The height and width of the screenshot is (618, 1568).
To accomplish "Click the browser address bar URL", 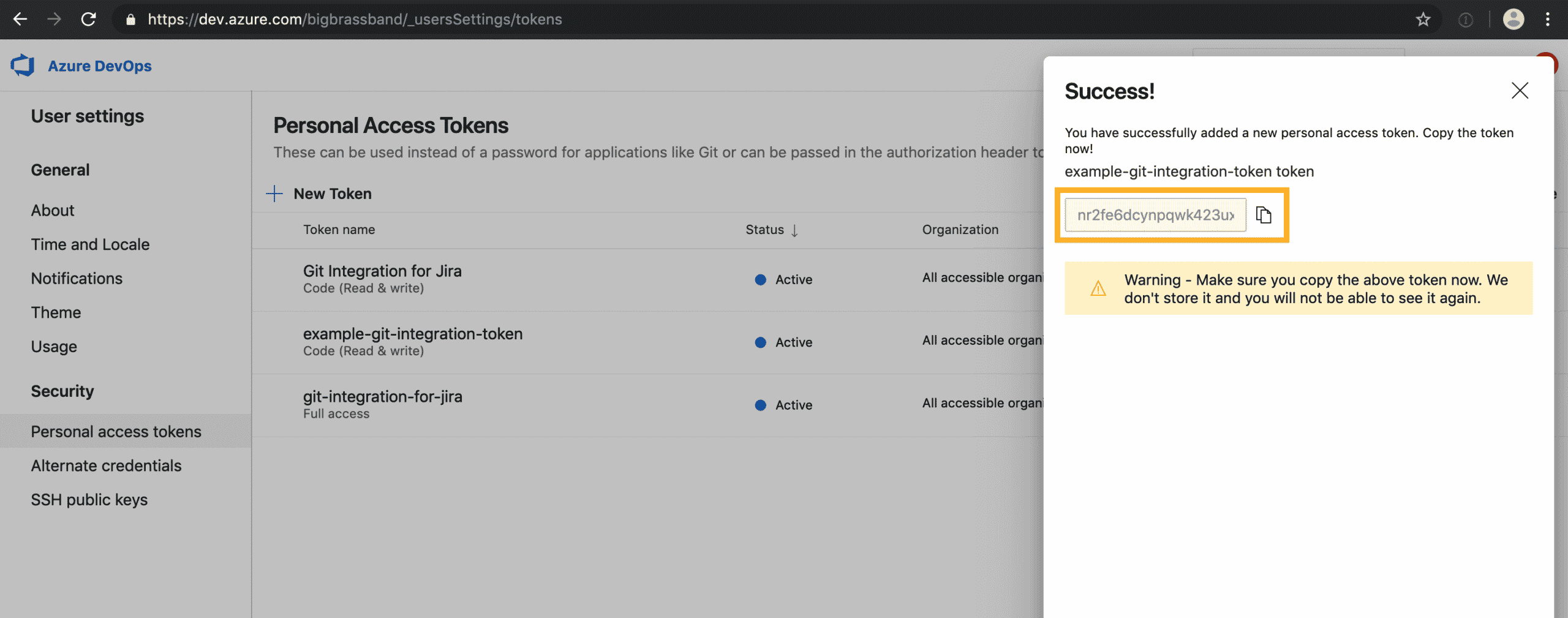I will click(x=355, y=20).
